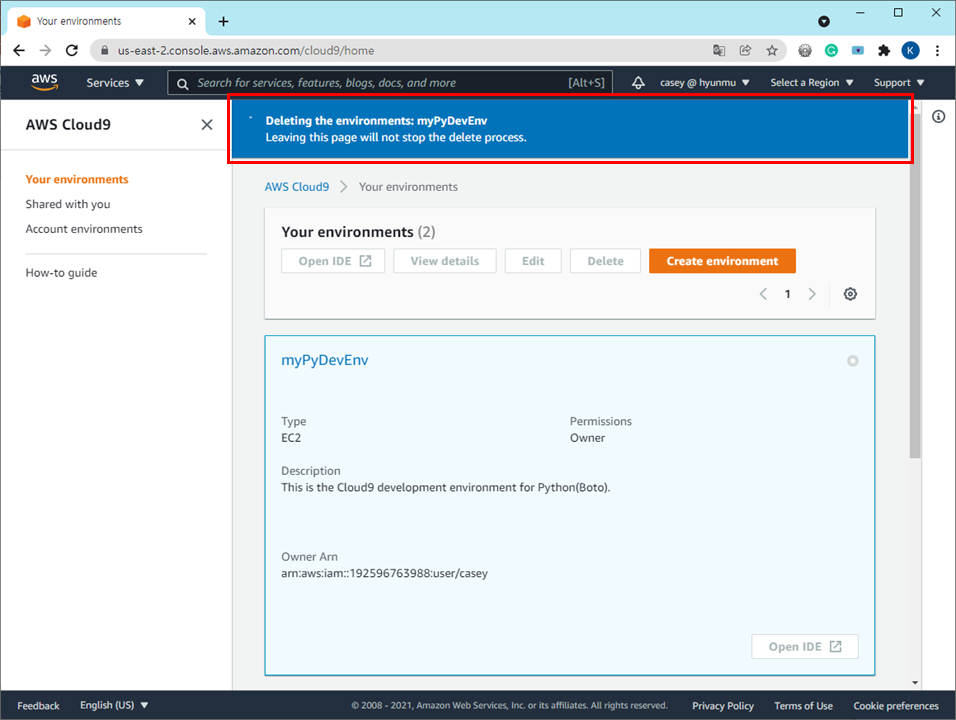Image resolution: width=956 pixels, height=720 pixels.
Task: Open Cookie preferences in the footer
Action: tap(896, 706)
